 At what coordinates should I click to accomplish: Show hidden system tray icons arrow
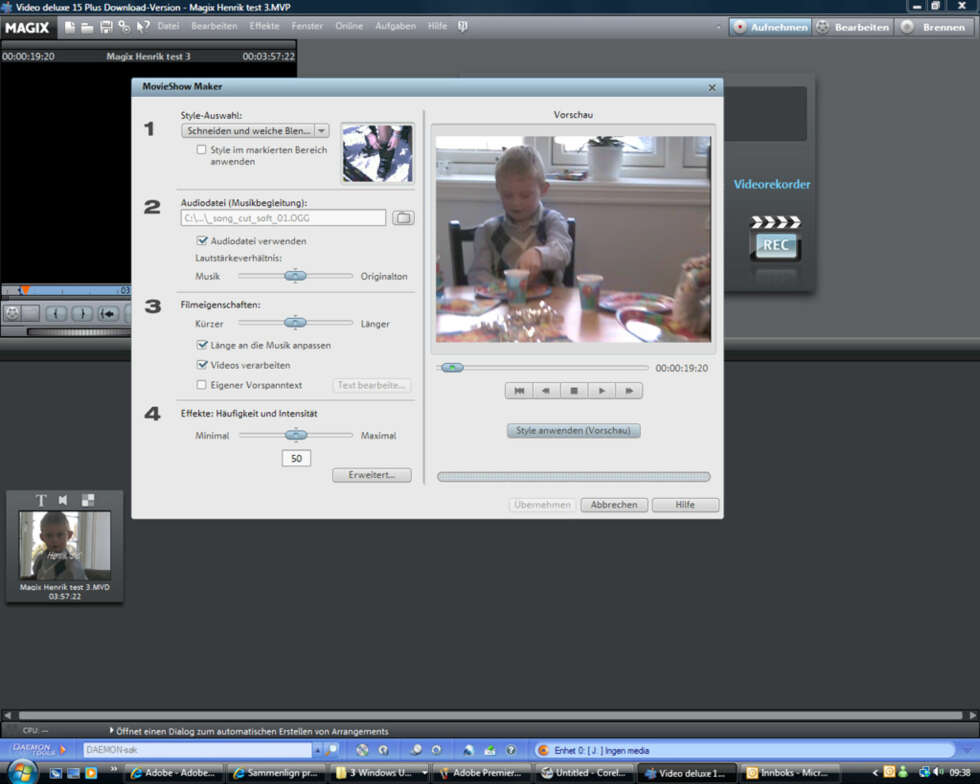click(x=874, y=773)
